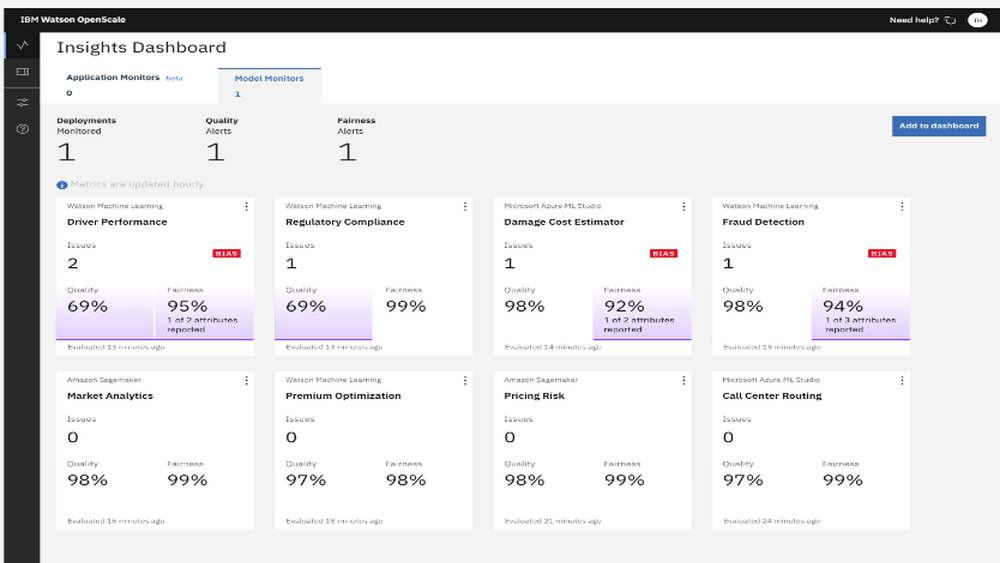Click Market Analytics 99% fairness value
Viewport: 1000px width, 563px height.
188,481
